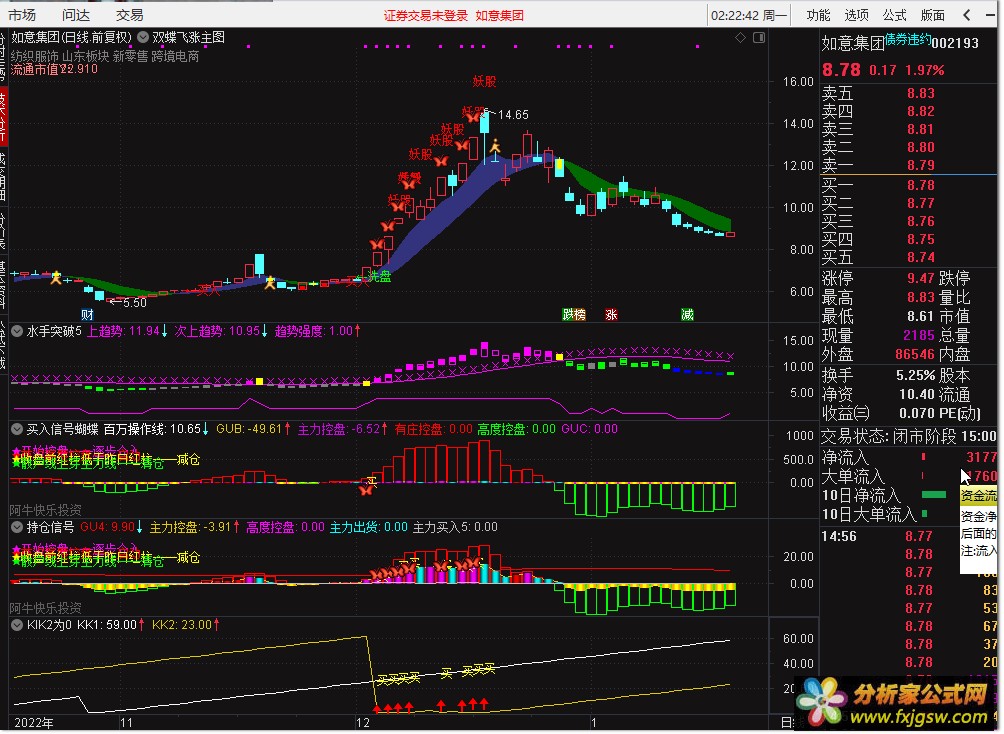The image size is (1004, 734).
Task: Click the 流通市值 22.910 label
Action: click(54, 69)
